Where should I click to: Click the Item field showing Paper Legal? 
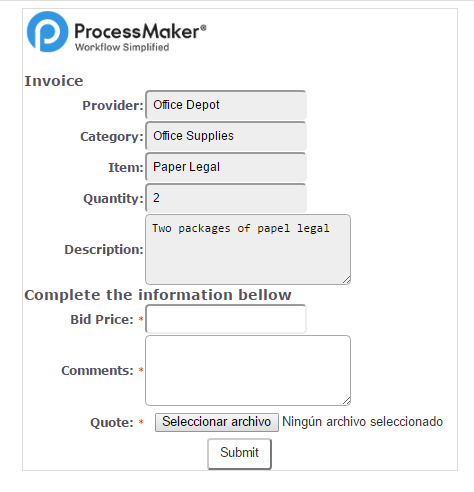pyautogui.click(x=226, y=167)
